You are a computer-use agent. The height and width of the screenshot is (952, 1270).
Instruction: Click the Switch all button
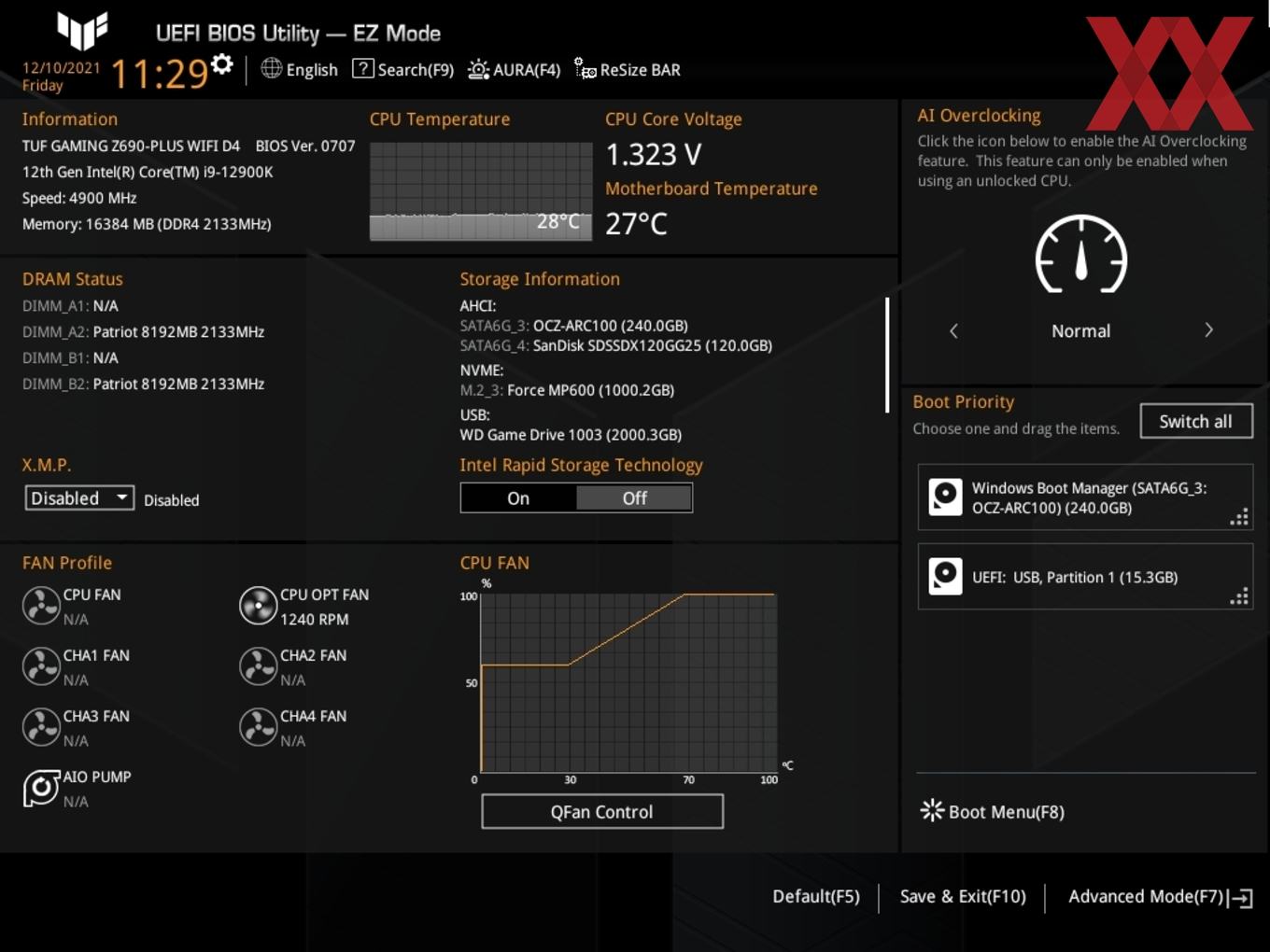pos(1196,421)
